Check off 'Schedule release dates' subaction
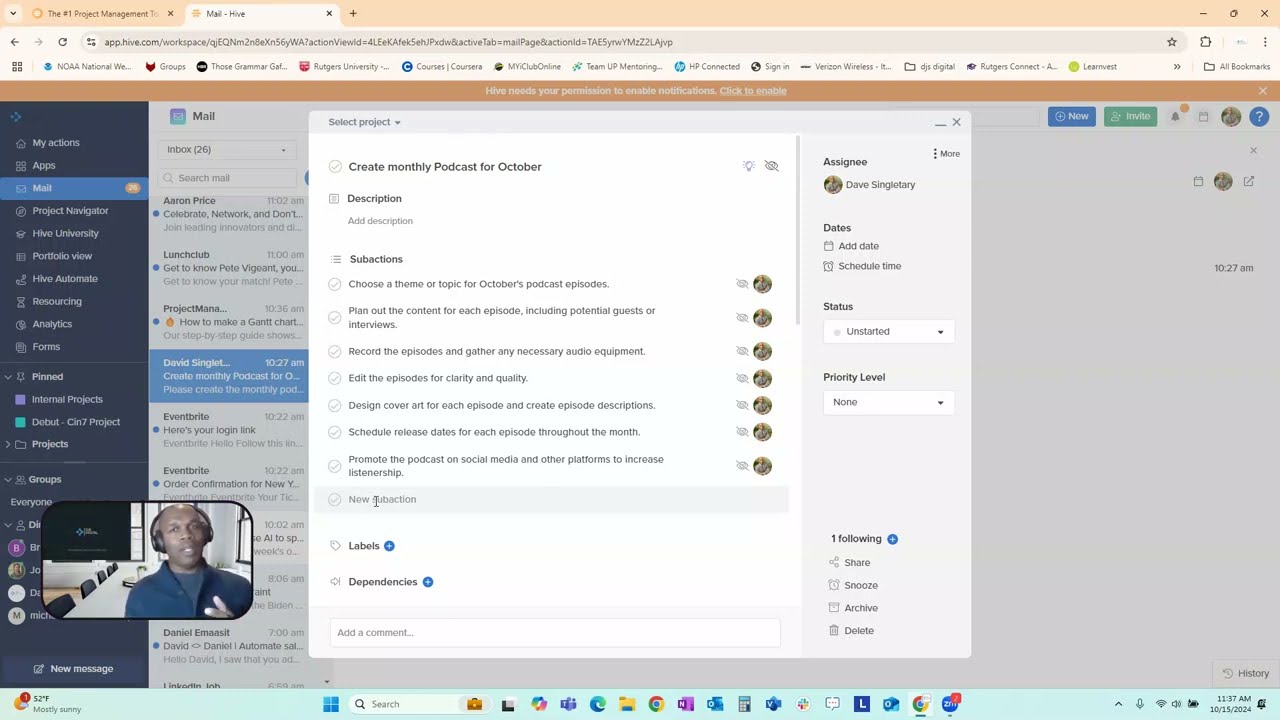The width and height of the screenshot is (1280, 720). 335,432
